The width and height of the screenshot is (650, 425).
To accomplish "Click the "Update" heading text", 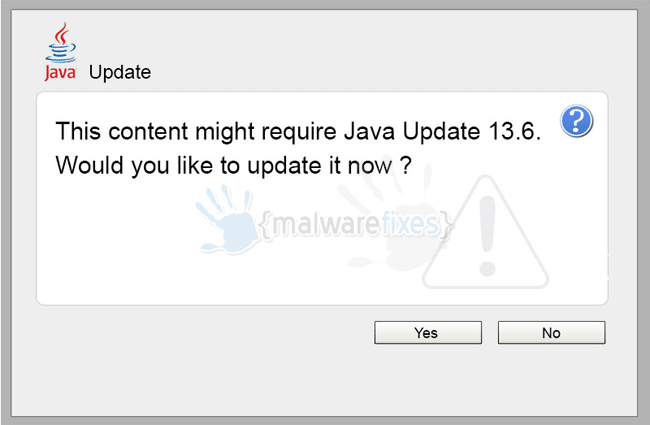I will 120,73.
